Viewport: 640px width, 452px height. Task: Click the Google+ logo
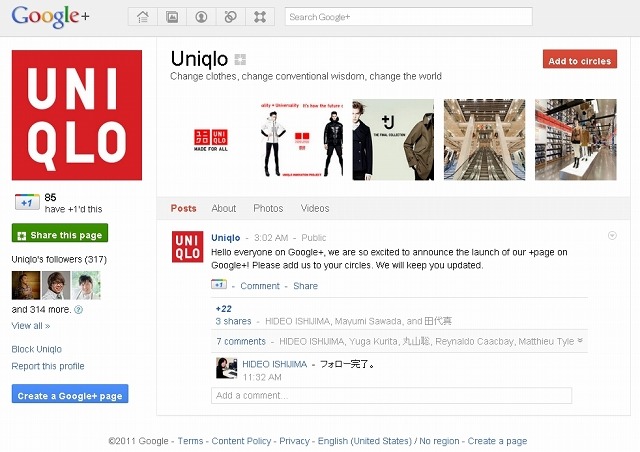(50, 17)
